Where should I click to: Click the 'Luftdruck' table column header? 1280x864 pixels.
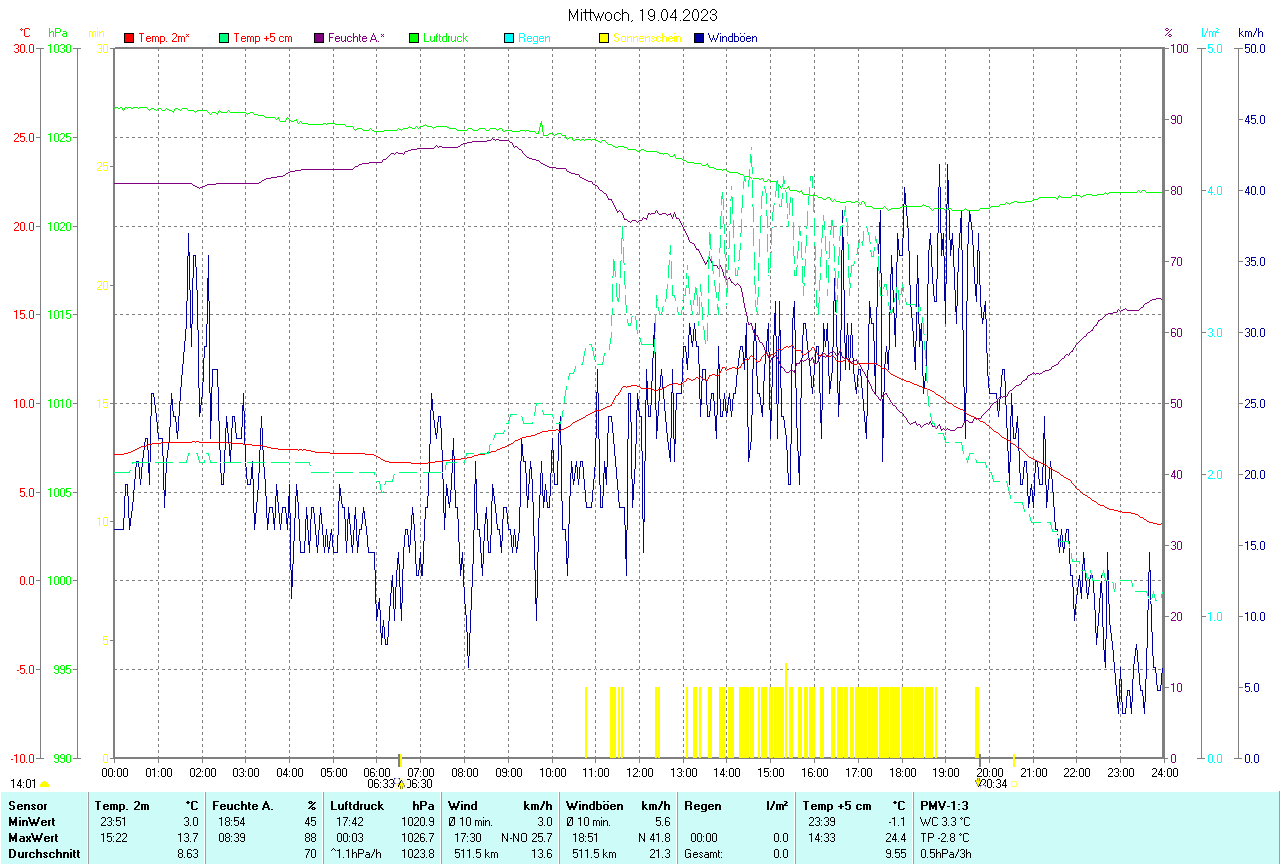tap(357, 805)
